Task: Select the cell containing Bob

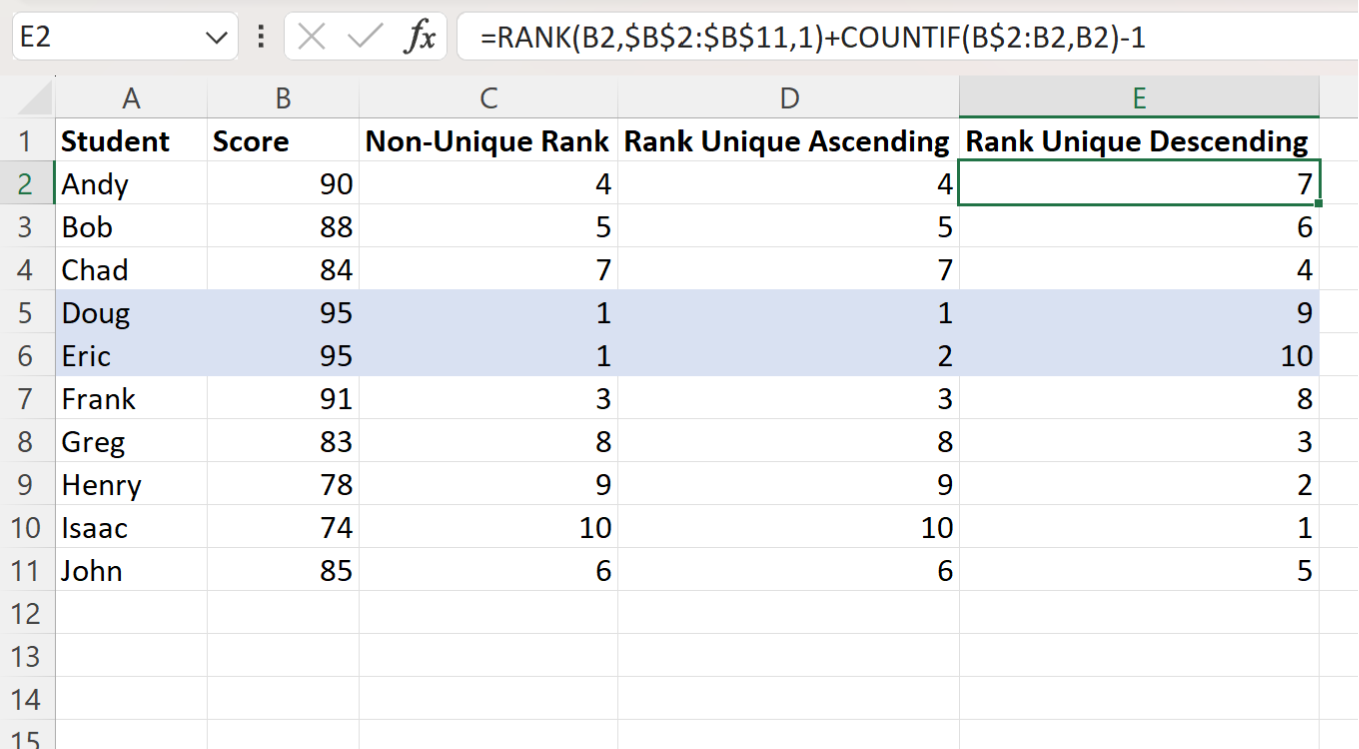Action: pos(131,227)
